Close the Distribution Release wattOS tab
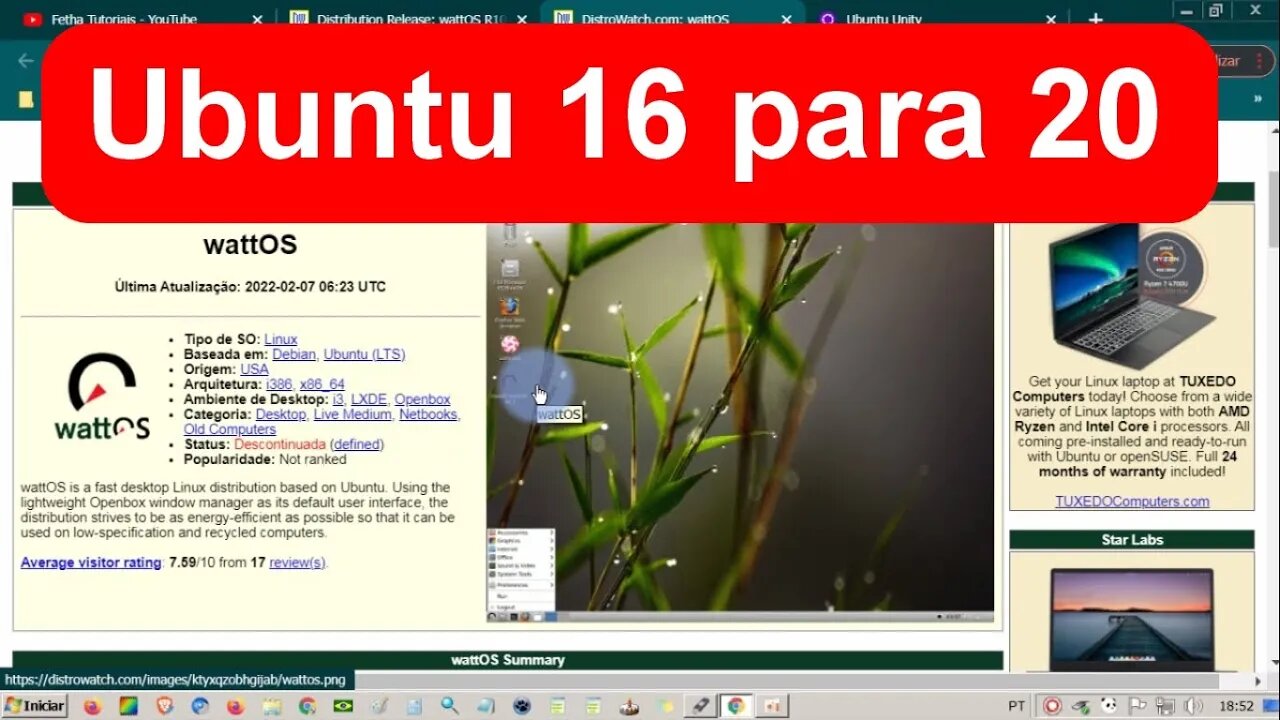 [x=522, y=19]
